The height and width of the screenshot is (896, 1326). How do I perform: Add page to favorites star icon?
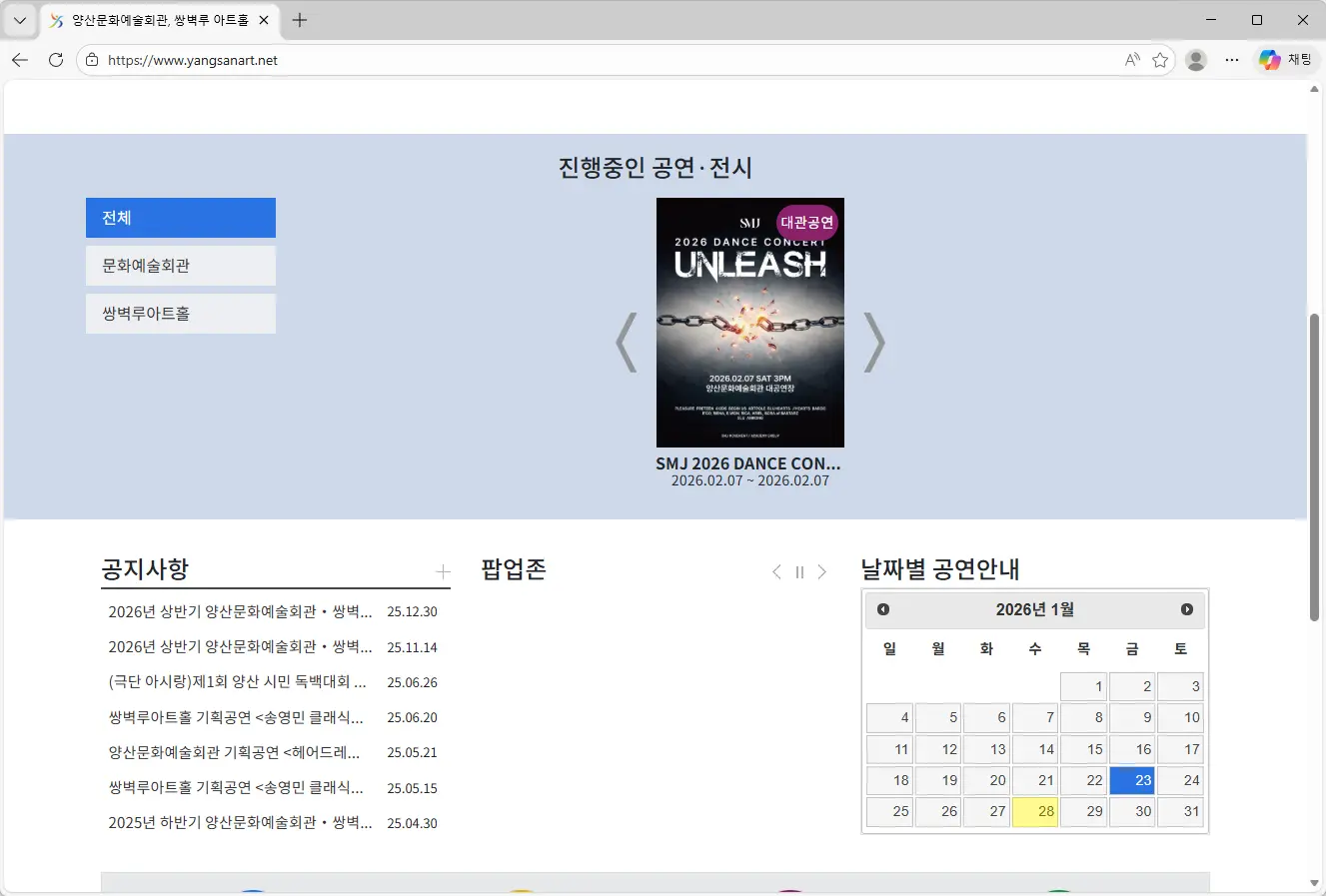pyautogui.click(x=1160, y=60)
